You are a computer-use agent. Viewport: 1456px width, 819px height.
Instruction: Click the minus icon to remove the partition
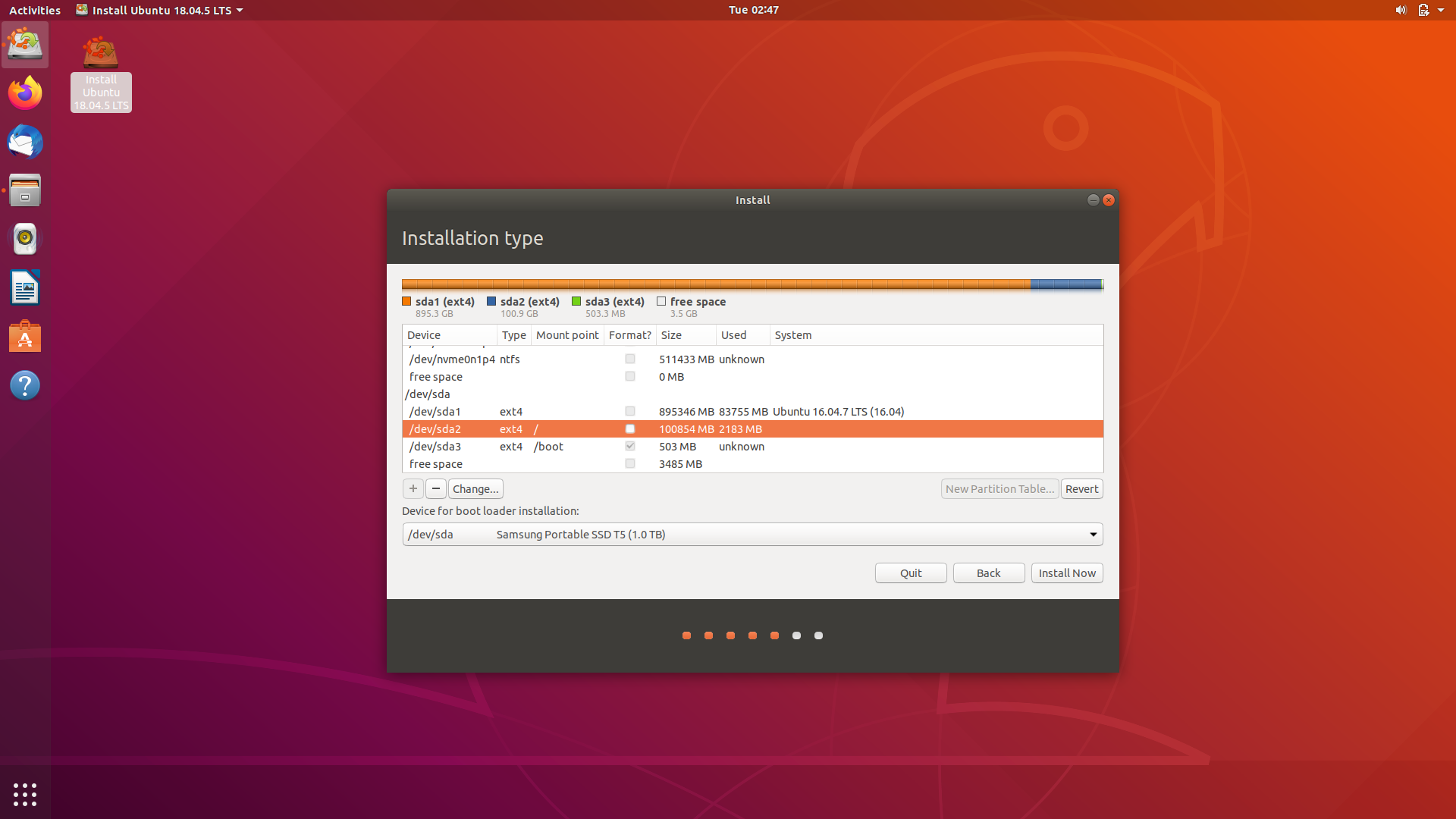(x=436, y=488)
